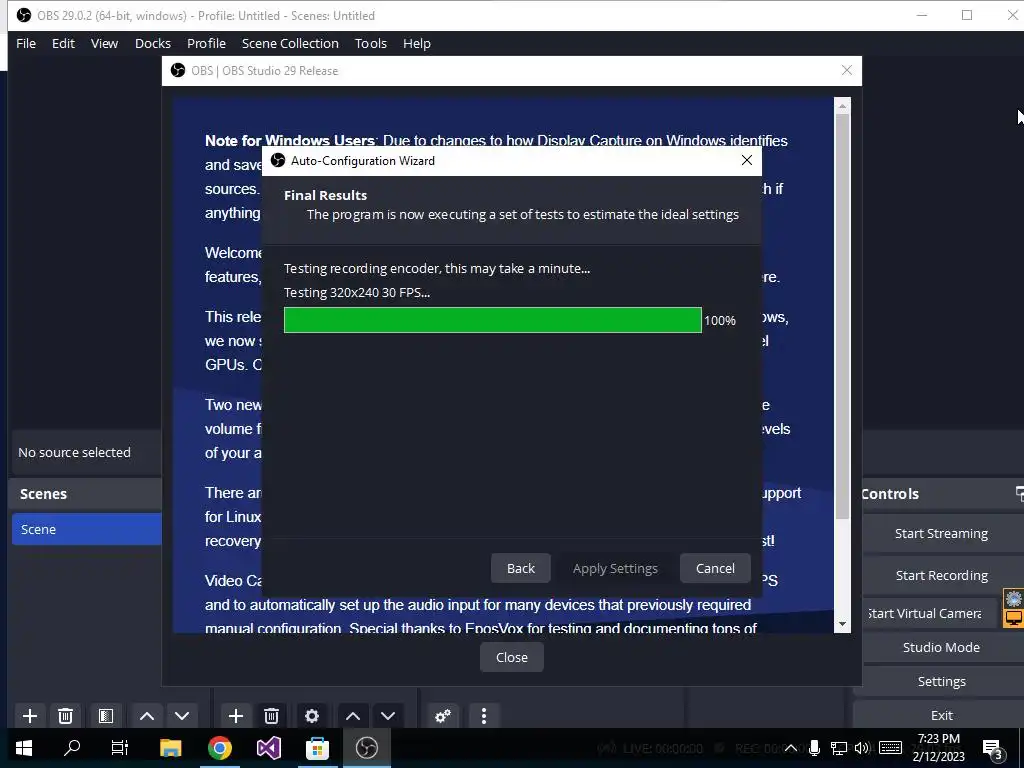Click the microphone tray icon

(814, 748)
